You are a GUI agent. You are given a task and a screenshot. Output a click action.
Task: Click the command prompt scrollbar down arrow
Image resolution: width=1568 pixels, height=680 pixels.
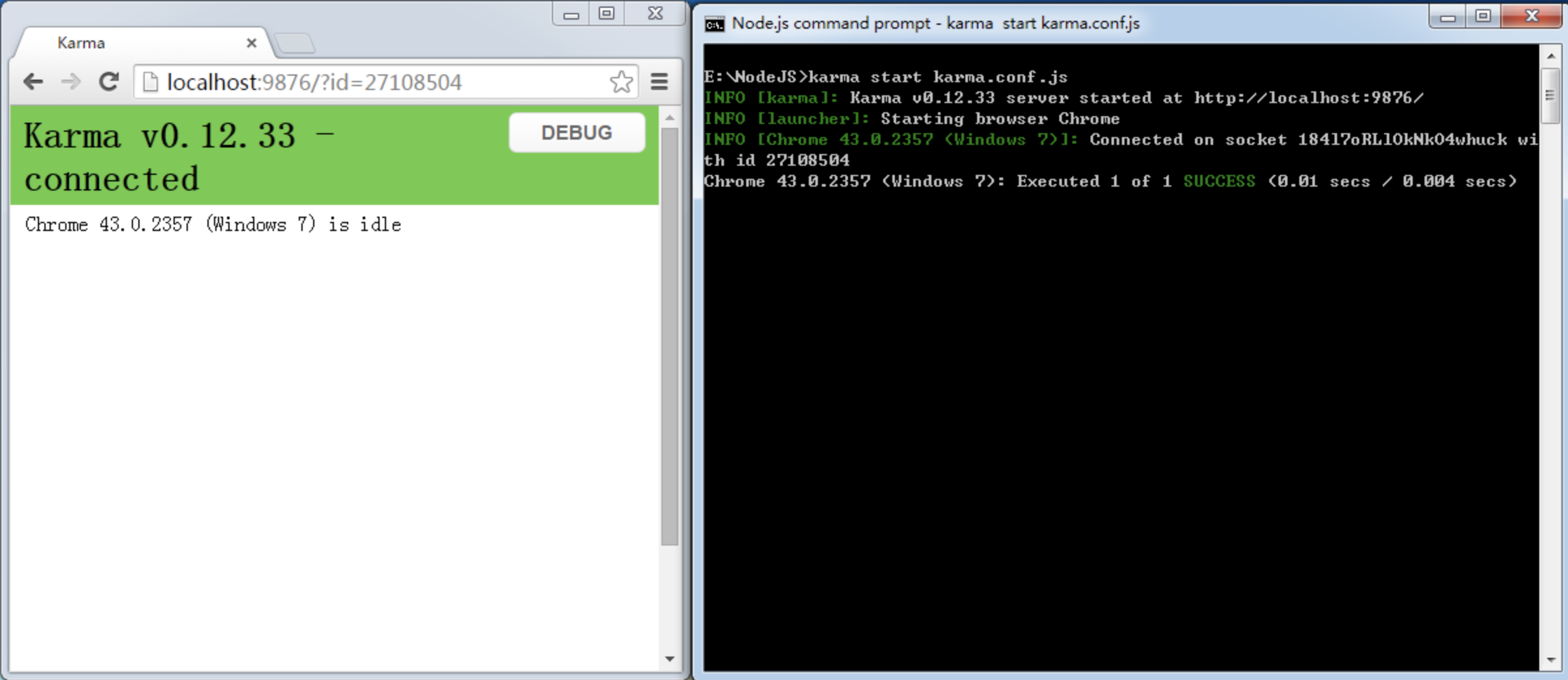coord(1550,660)
